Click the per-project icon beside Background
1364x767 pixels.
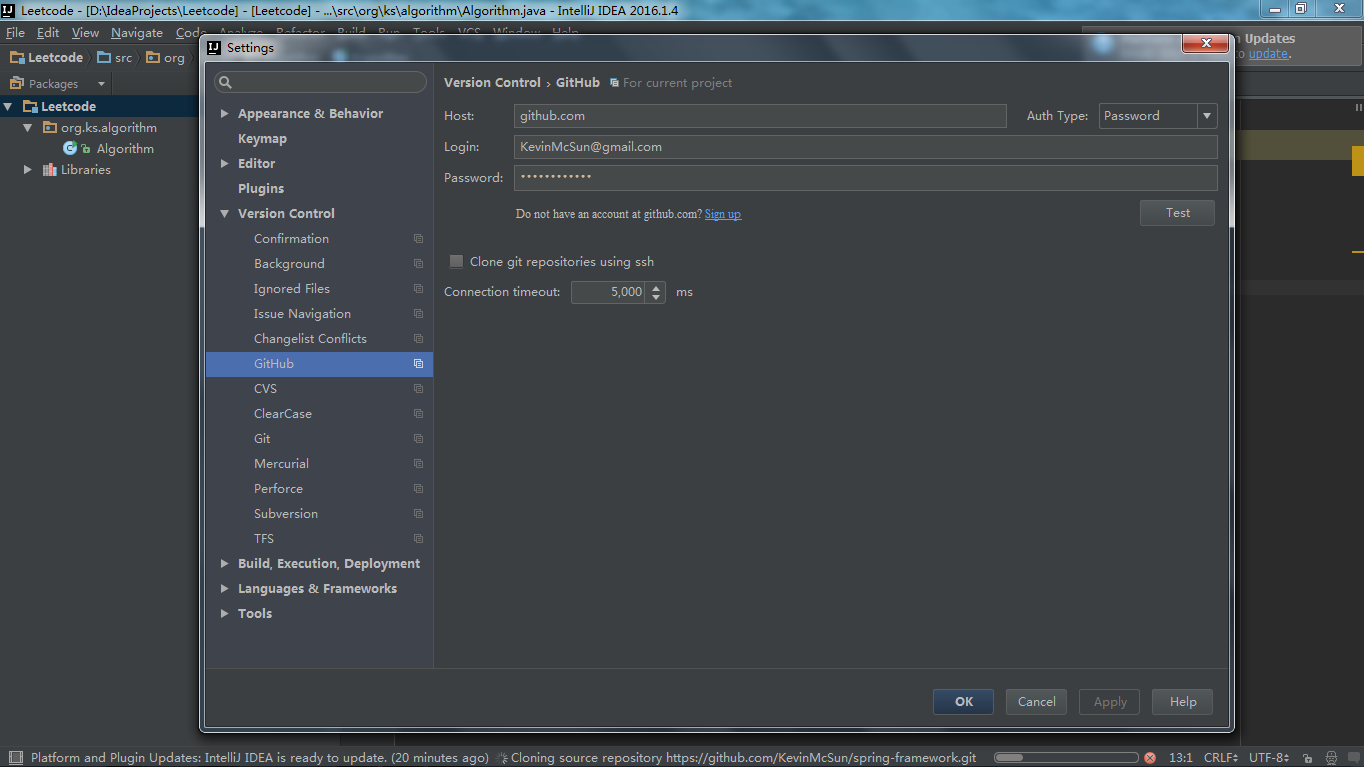[419, 264]
